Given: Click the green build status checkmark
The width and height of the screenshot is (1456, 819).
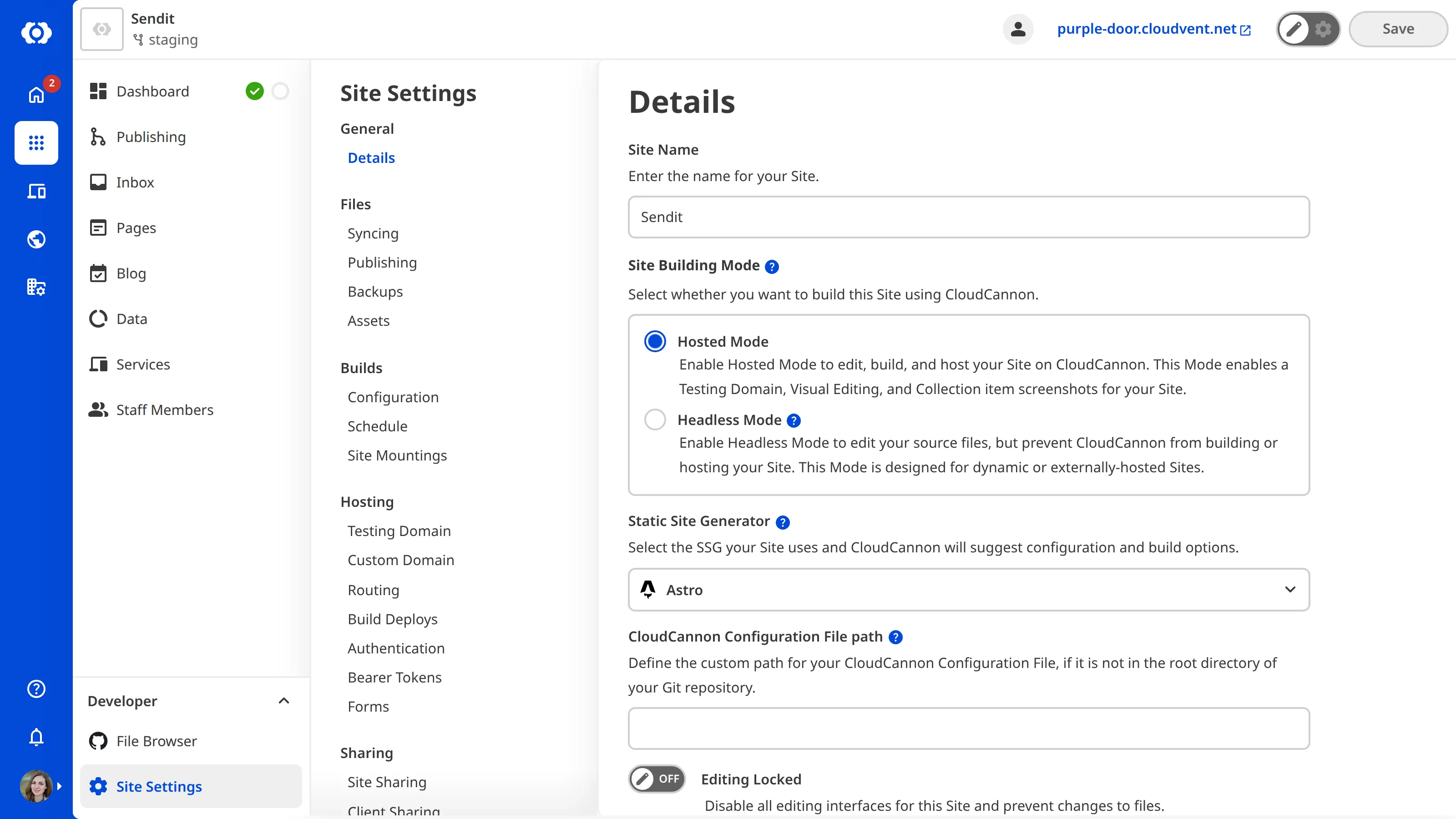Looking at the screenshot, I should pos(255,91).
